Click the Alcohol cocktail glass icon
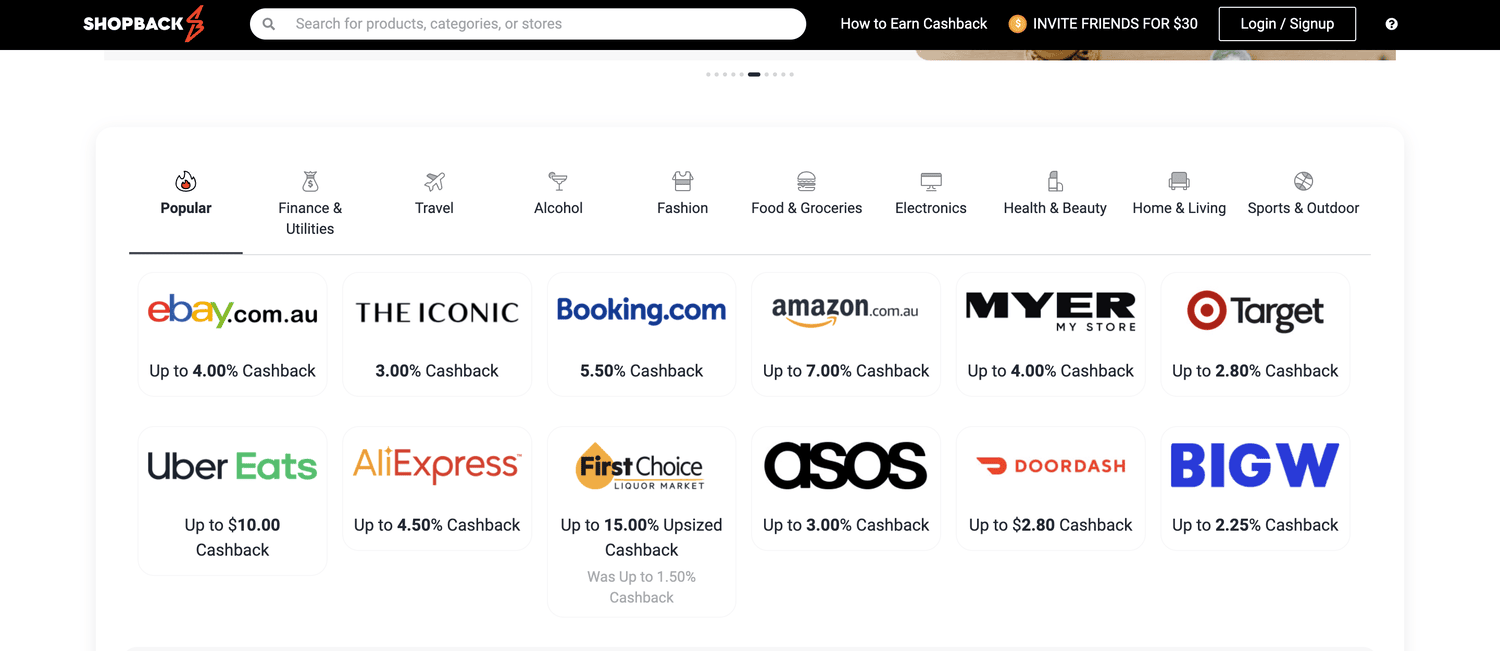This screenshot has height=651, width=1500. point(558,181)
